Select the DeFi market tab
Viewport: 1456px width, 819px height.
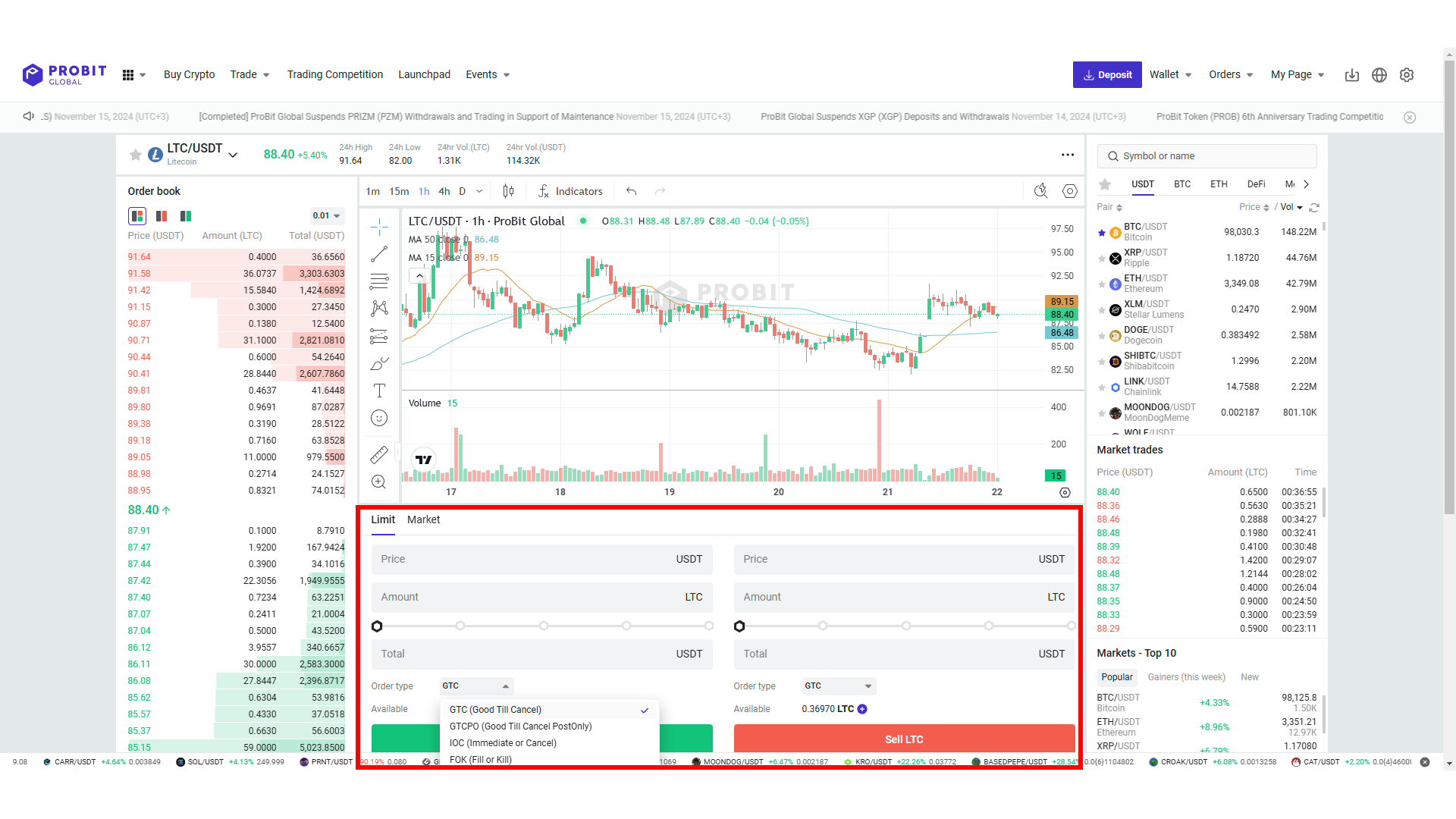(x=1256, y=184)
